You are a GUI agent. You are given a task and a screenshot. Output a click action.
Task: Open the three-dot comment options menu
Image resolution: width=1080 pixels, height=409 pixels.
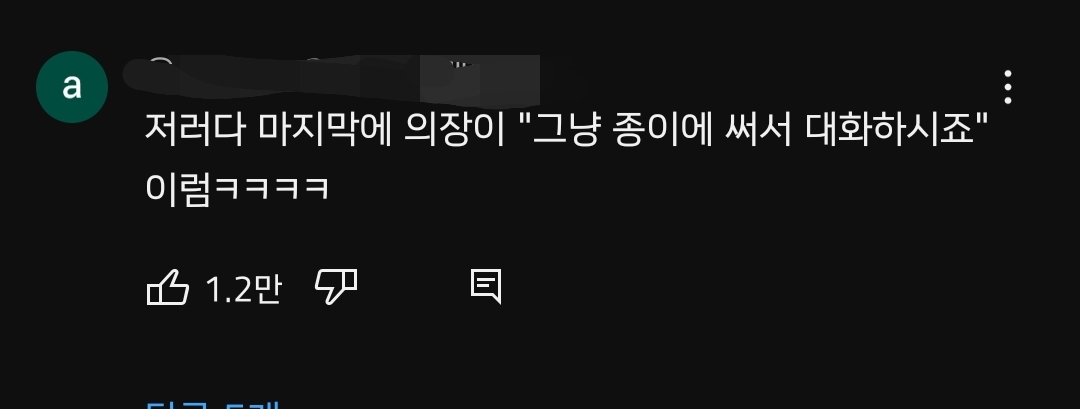1008,87
